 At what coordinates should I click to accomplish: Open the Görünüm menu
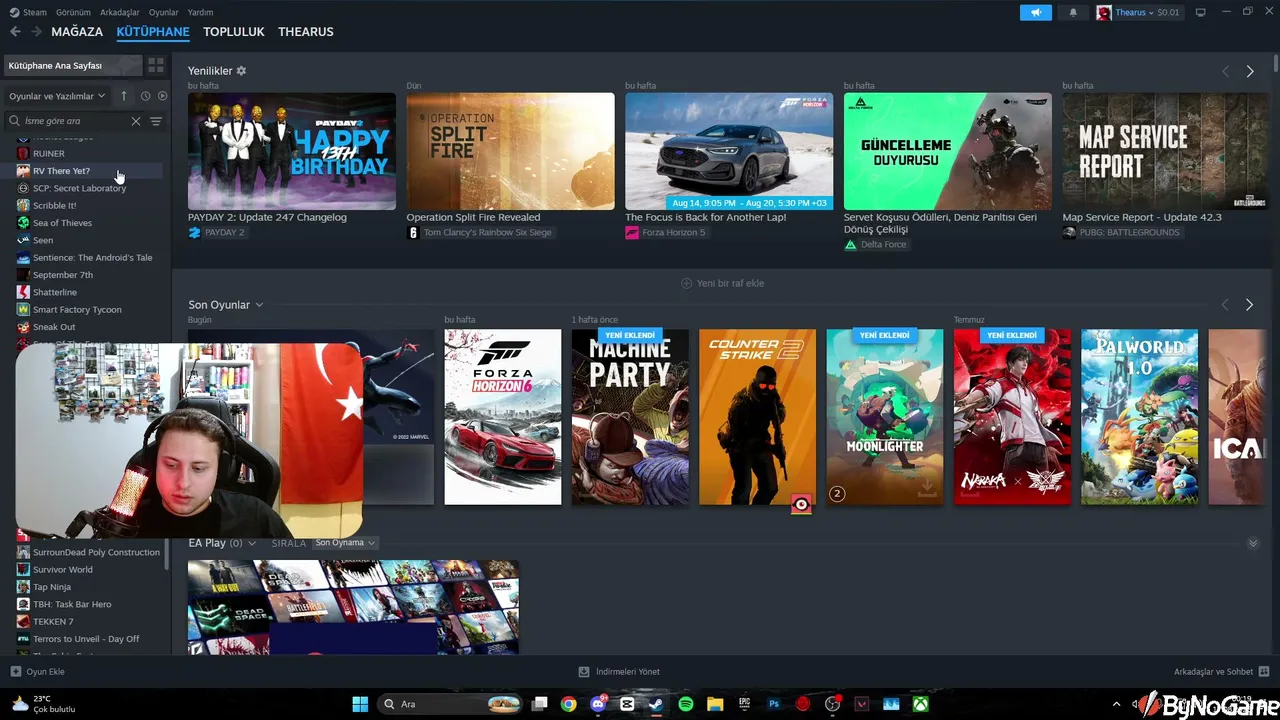point(73,12)
